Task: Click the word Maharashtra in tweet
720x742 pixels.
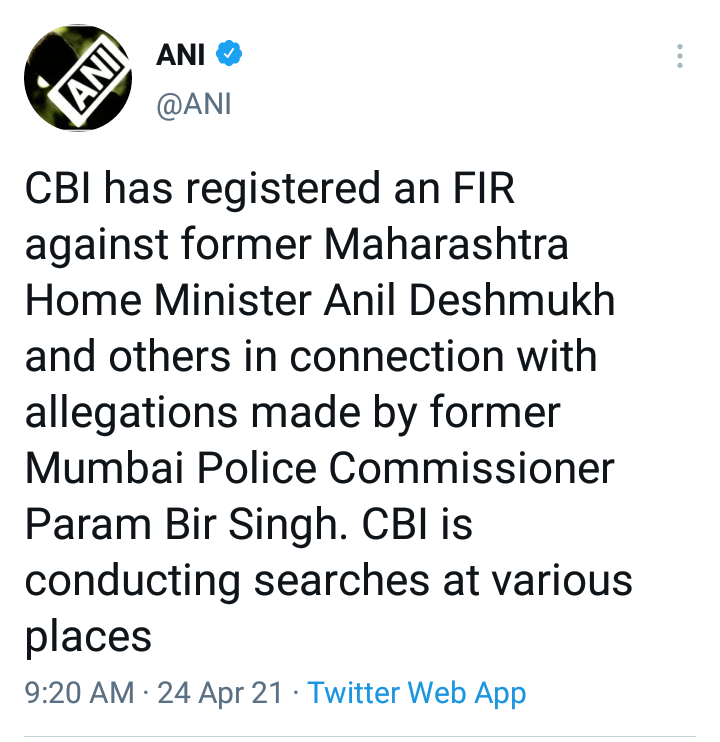Action: pyautogui.click(x=446, y=244)
